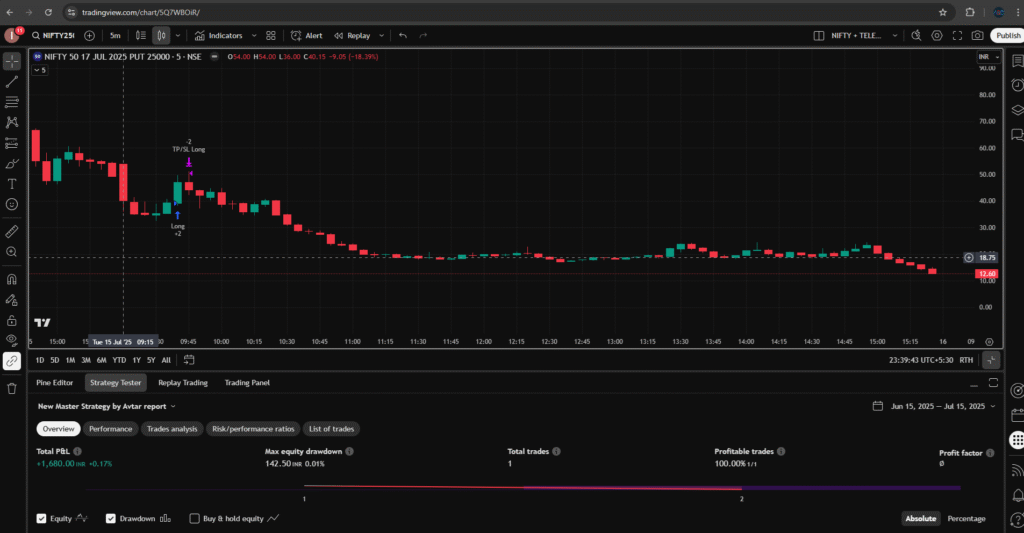
Task: Maximize the Strategy Tester panel
Action: pyautogui.click(x=993, y=383)
